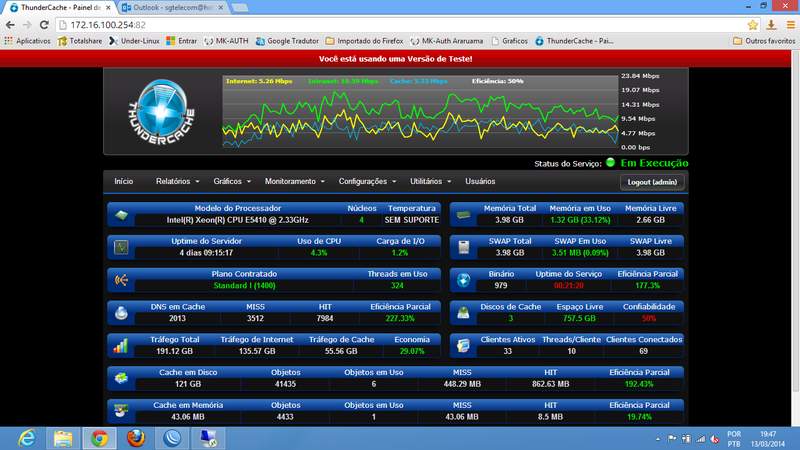
Task: Expand the Relatórios dropdown menu
Action: 178,182
